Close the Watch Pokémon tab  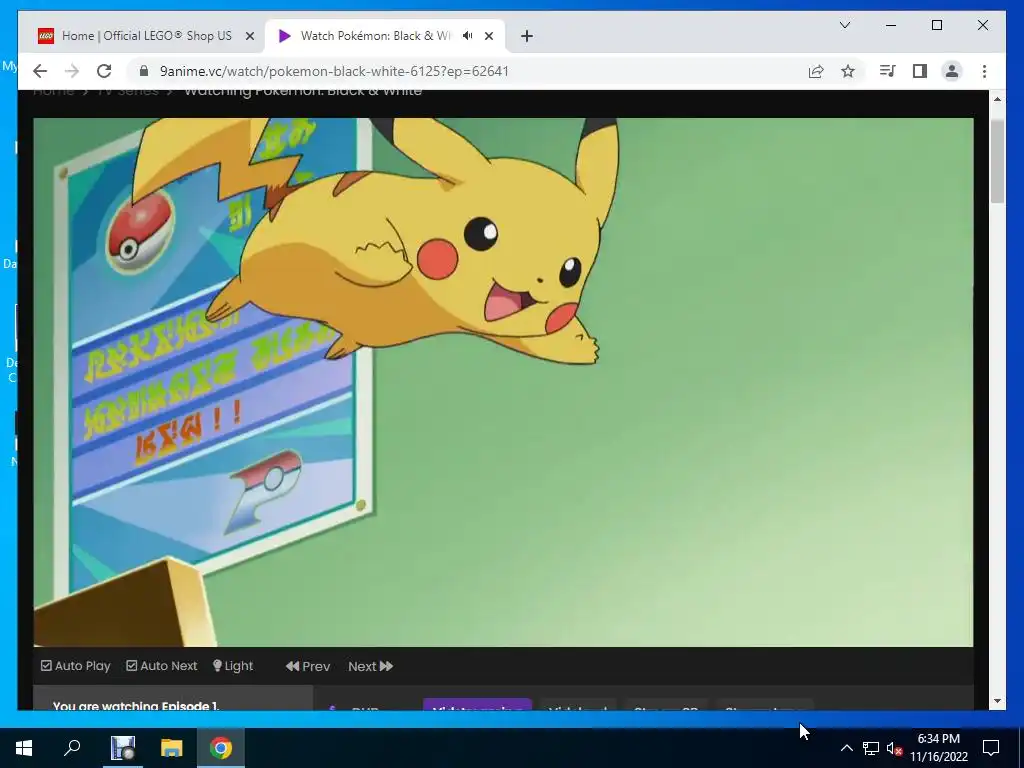click(x=488, y=36)
